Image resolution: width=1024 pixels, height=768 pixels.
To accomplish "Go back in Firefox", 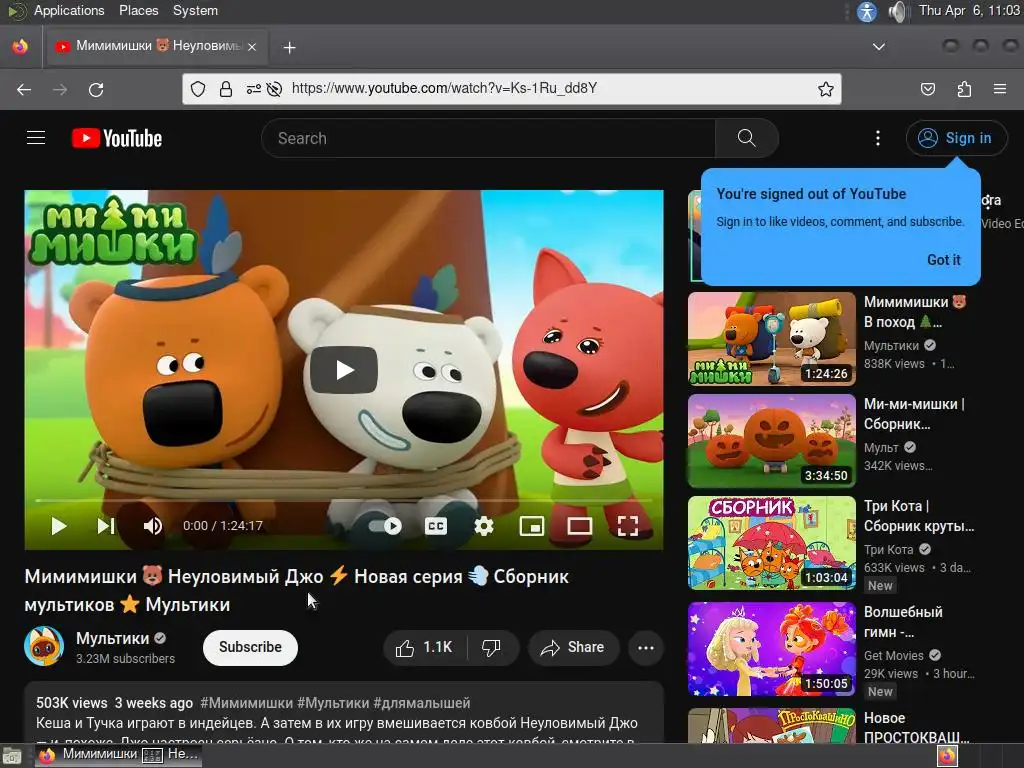I will tap(24, 89).
